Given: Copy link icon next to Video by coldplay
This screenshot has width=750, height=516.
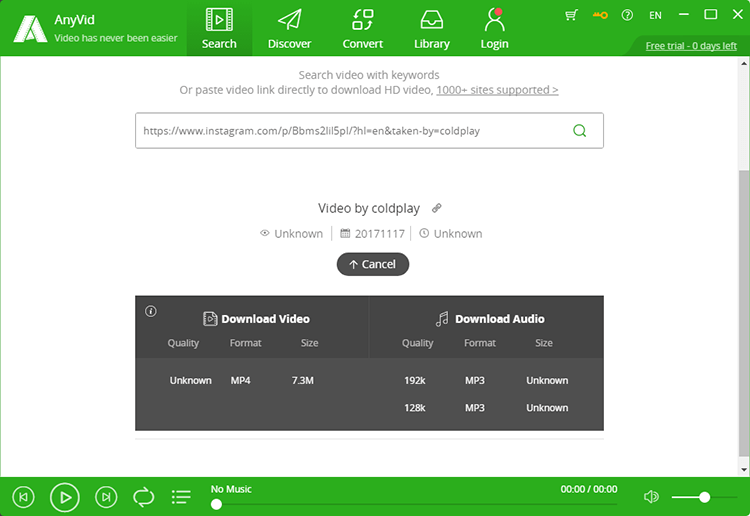Looking at the screenshot, I should pyautogui.click(x=436, y=208).
